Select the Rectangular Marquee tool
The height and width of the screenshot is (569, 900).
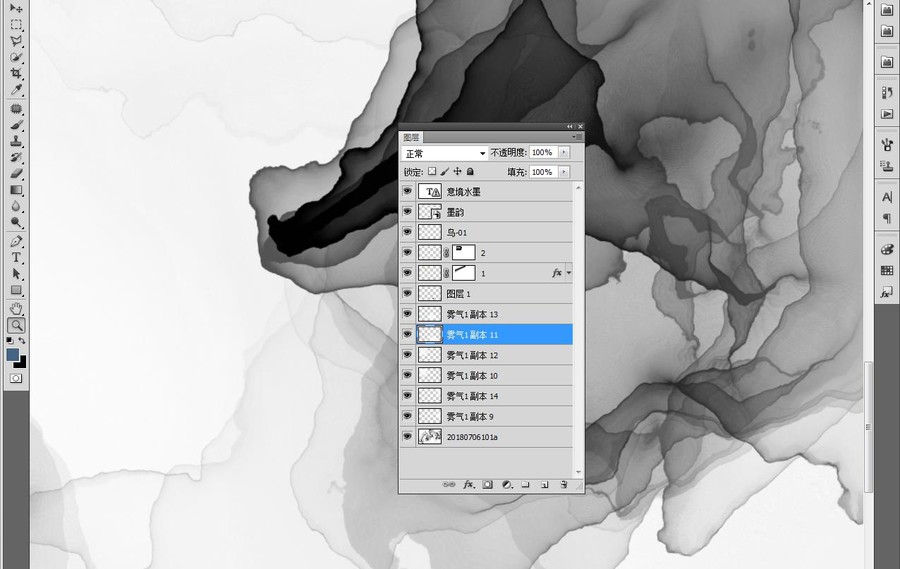(x=16, y=25)
